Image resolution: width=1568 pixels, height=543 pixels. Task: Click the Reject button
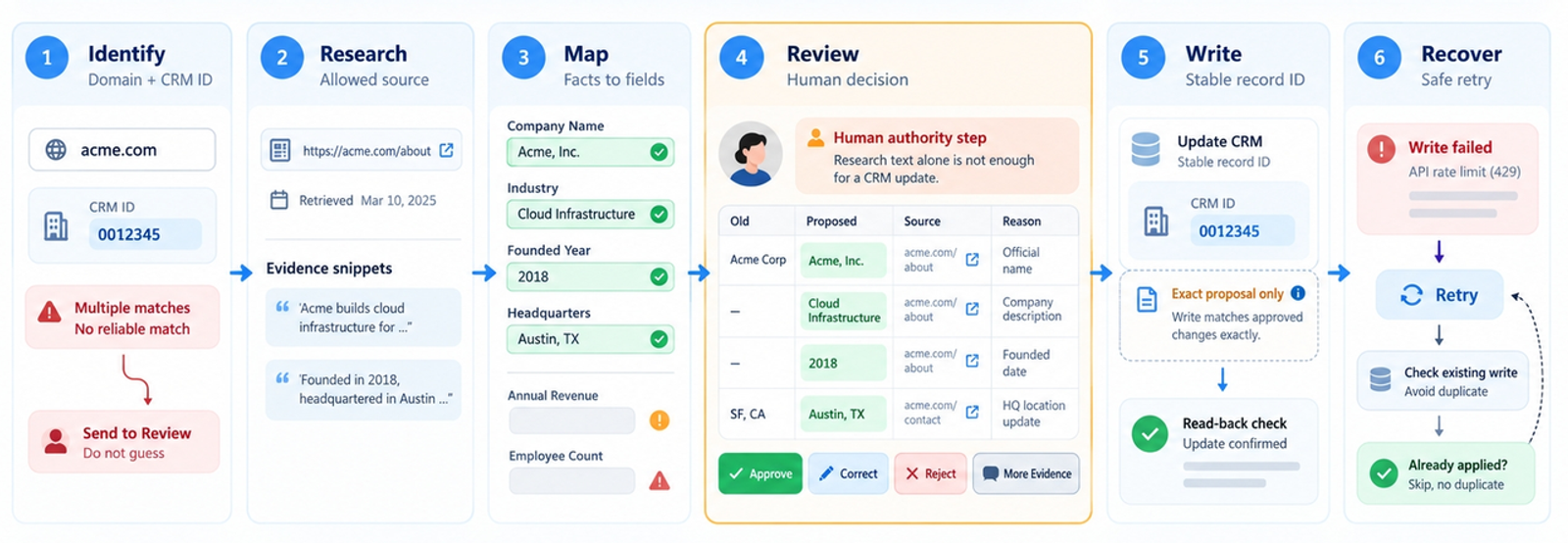(x=930, y=473)
